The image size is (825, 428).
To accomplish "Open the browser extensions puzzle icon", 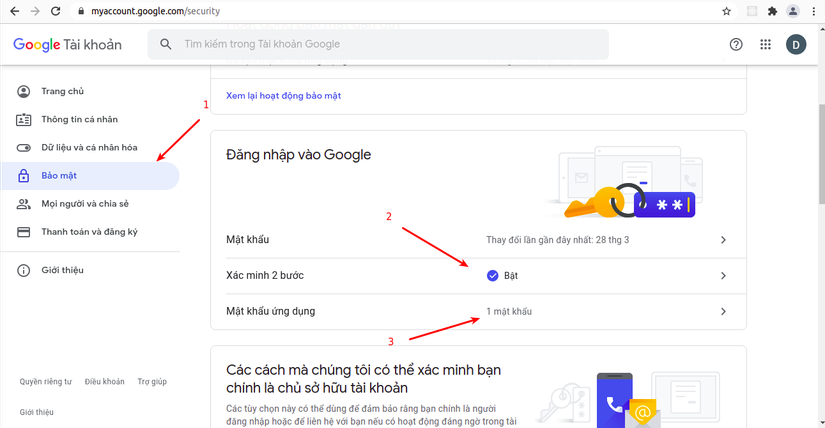I will pos(772,11).
